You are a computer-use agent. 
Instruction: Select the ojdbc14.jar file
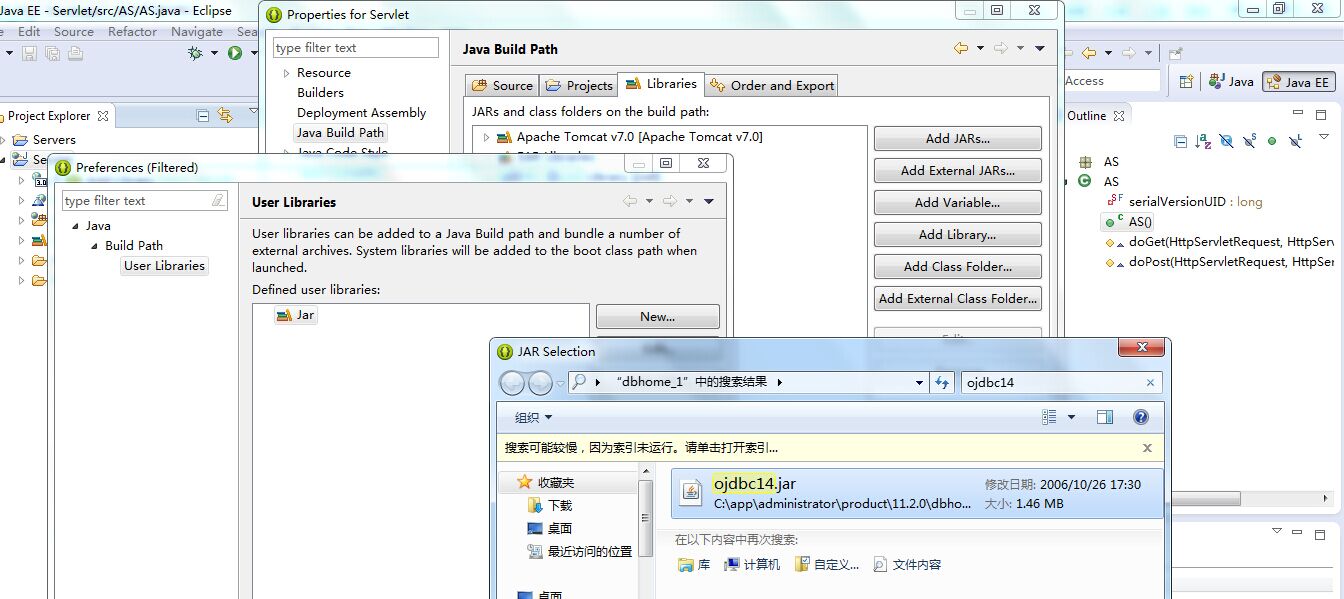917,494
